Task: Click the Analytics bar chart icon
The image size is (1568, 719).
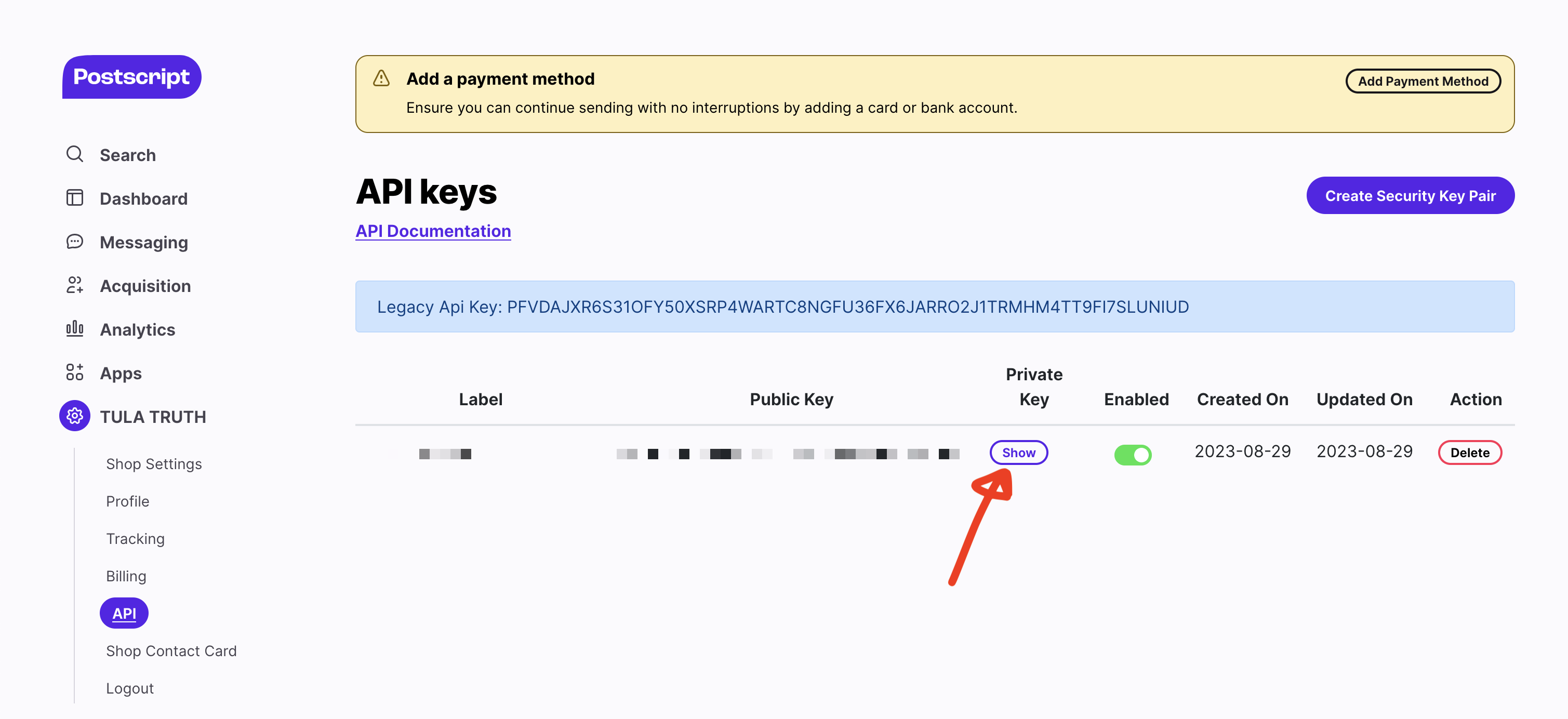Action: (74, 329)
